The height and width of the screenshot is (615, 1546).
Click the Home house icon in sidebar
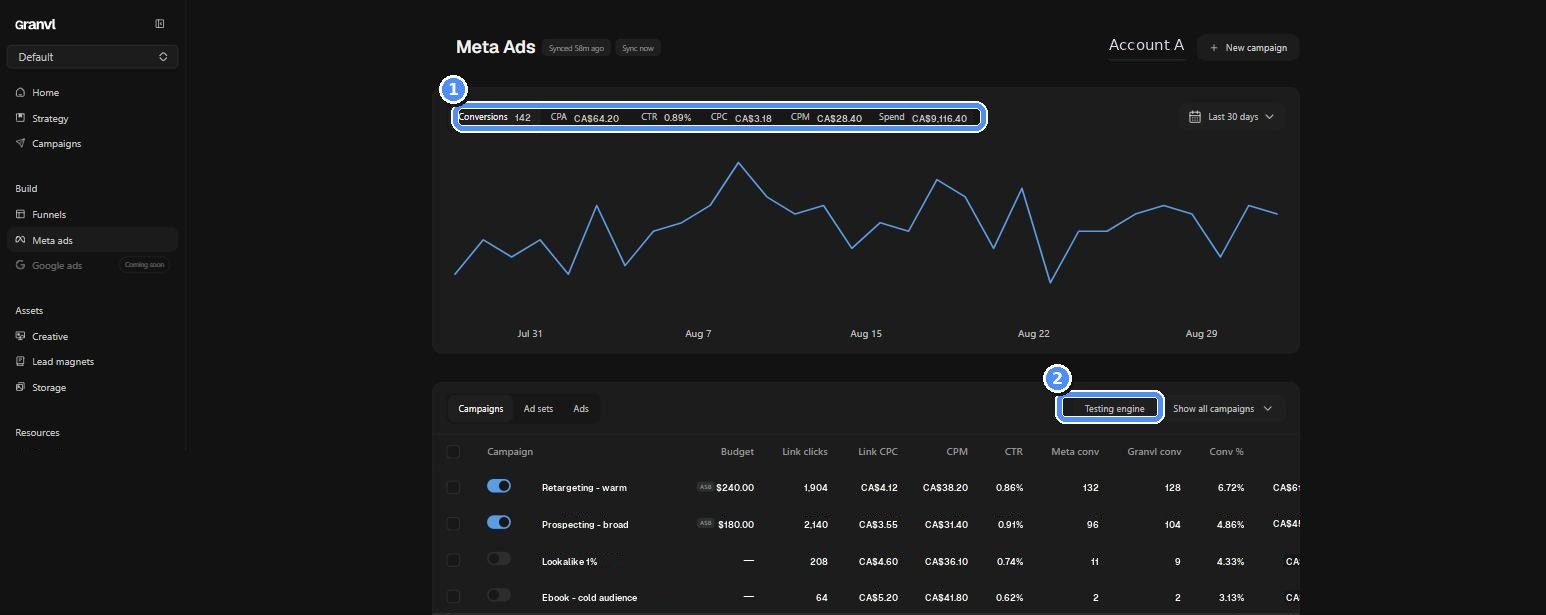(x=20, y=92)
